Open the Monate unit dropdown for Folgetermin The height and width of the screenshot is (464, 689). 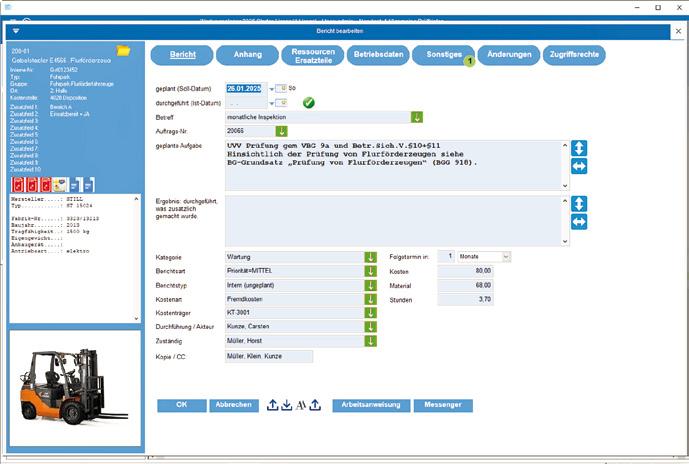[x=506, y=257]
